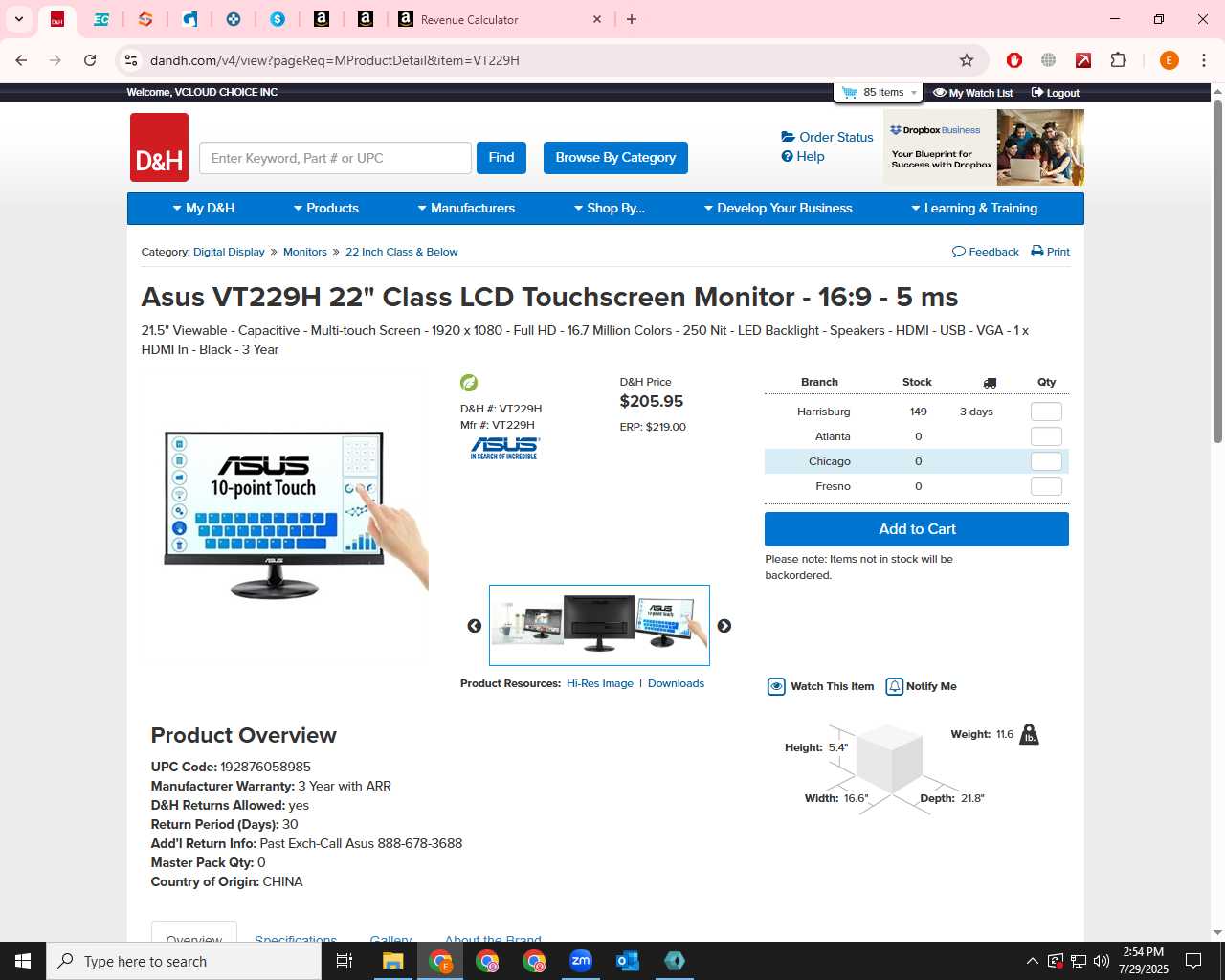Open the Monitors breadcrumb

click(305, 252)
